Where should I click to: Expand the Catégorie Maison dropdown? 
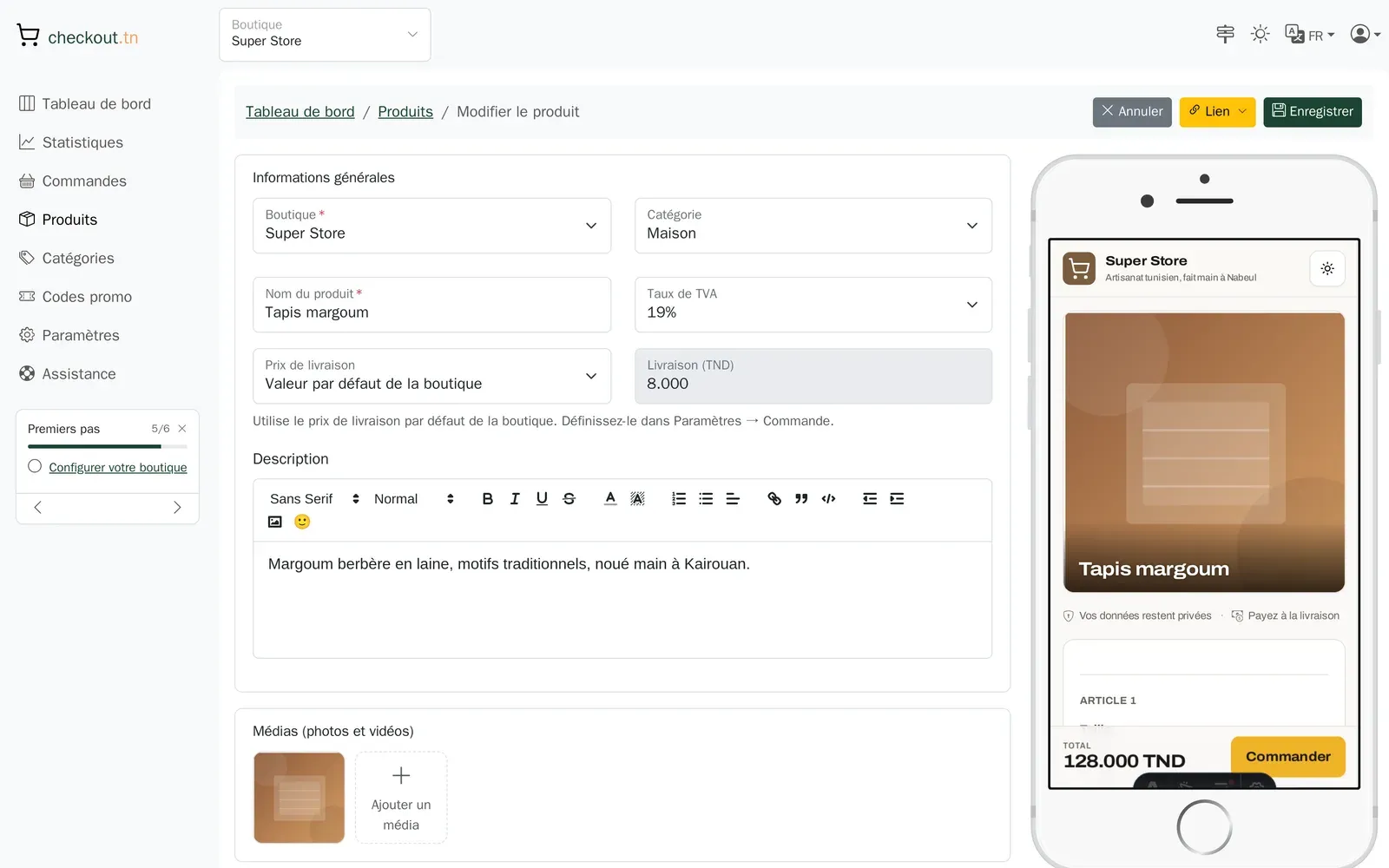pyautogui.click(x=813, y=226)
